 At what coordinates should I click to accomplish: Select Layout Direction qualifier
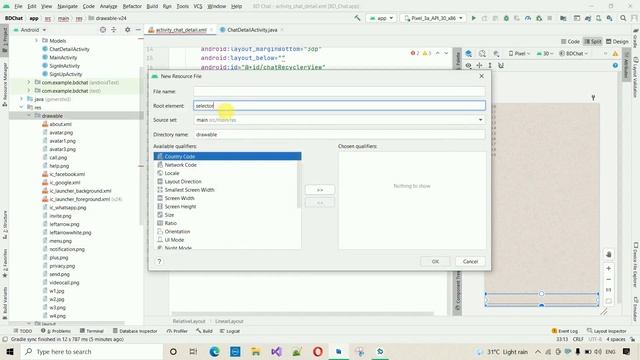pos(227,182)
